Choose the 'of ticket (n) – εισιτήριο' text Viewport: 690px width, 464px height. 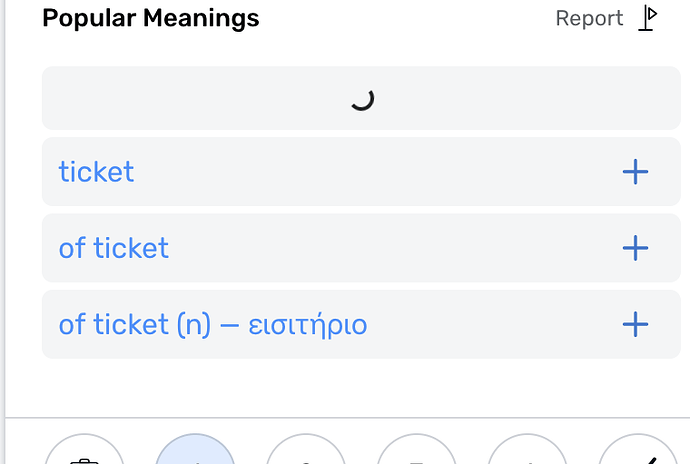point(213,325)
